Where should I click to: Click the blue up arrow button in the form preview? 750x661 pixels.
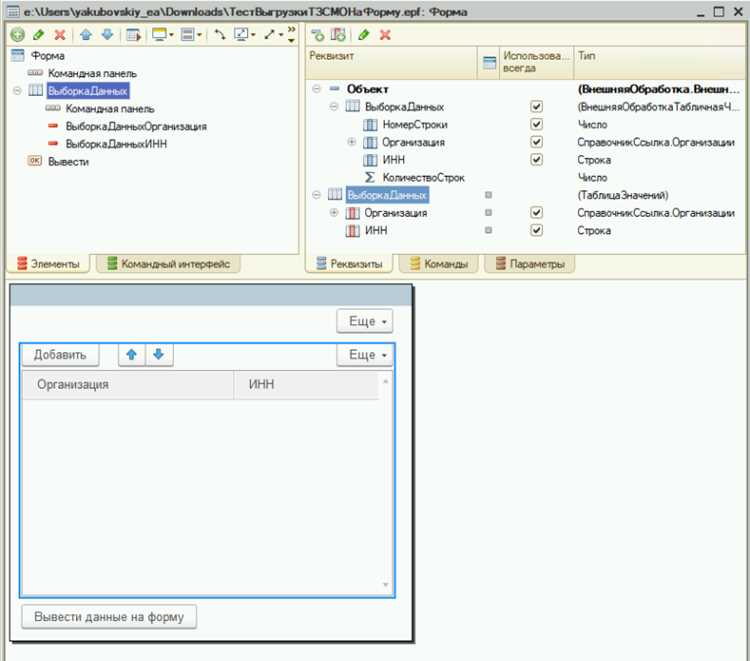coord(132,354)
